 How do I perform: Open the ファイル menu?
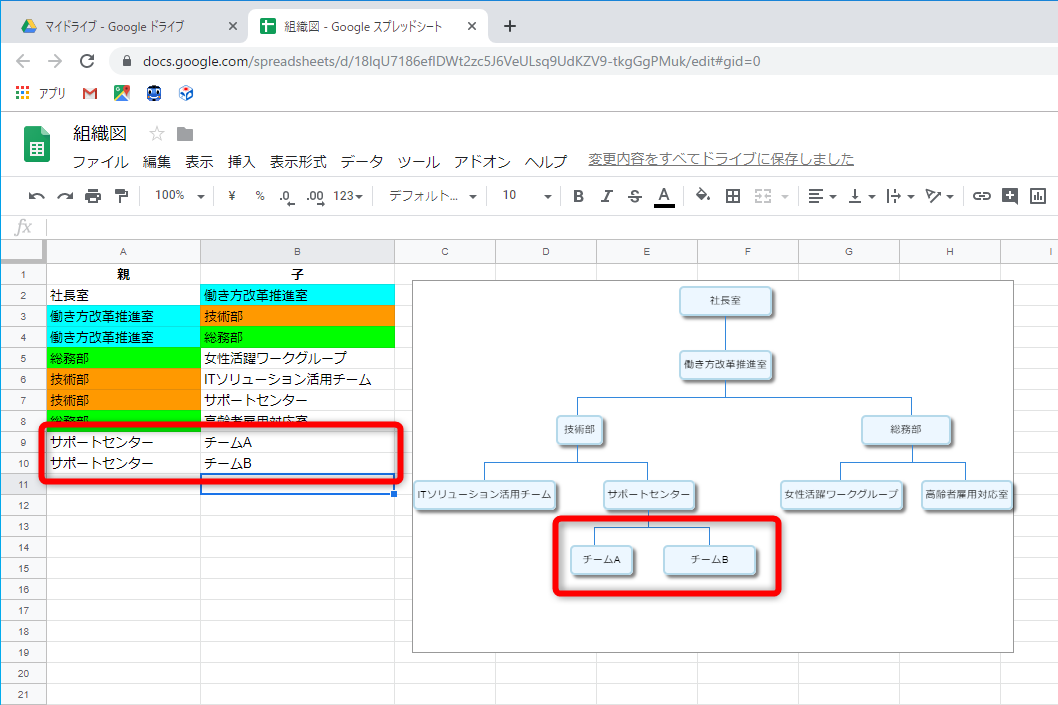click(x=100, y=162)
